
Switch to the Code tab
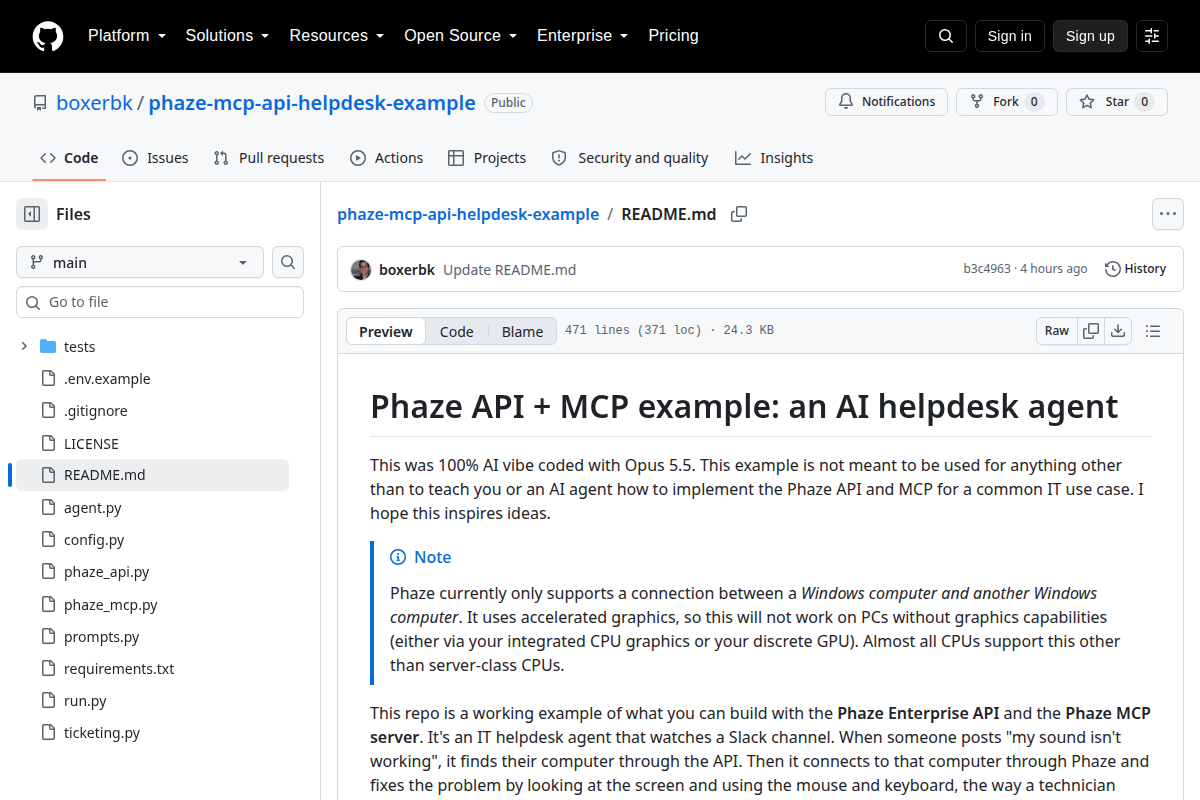tap(69, 158)
